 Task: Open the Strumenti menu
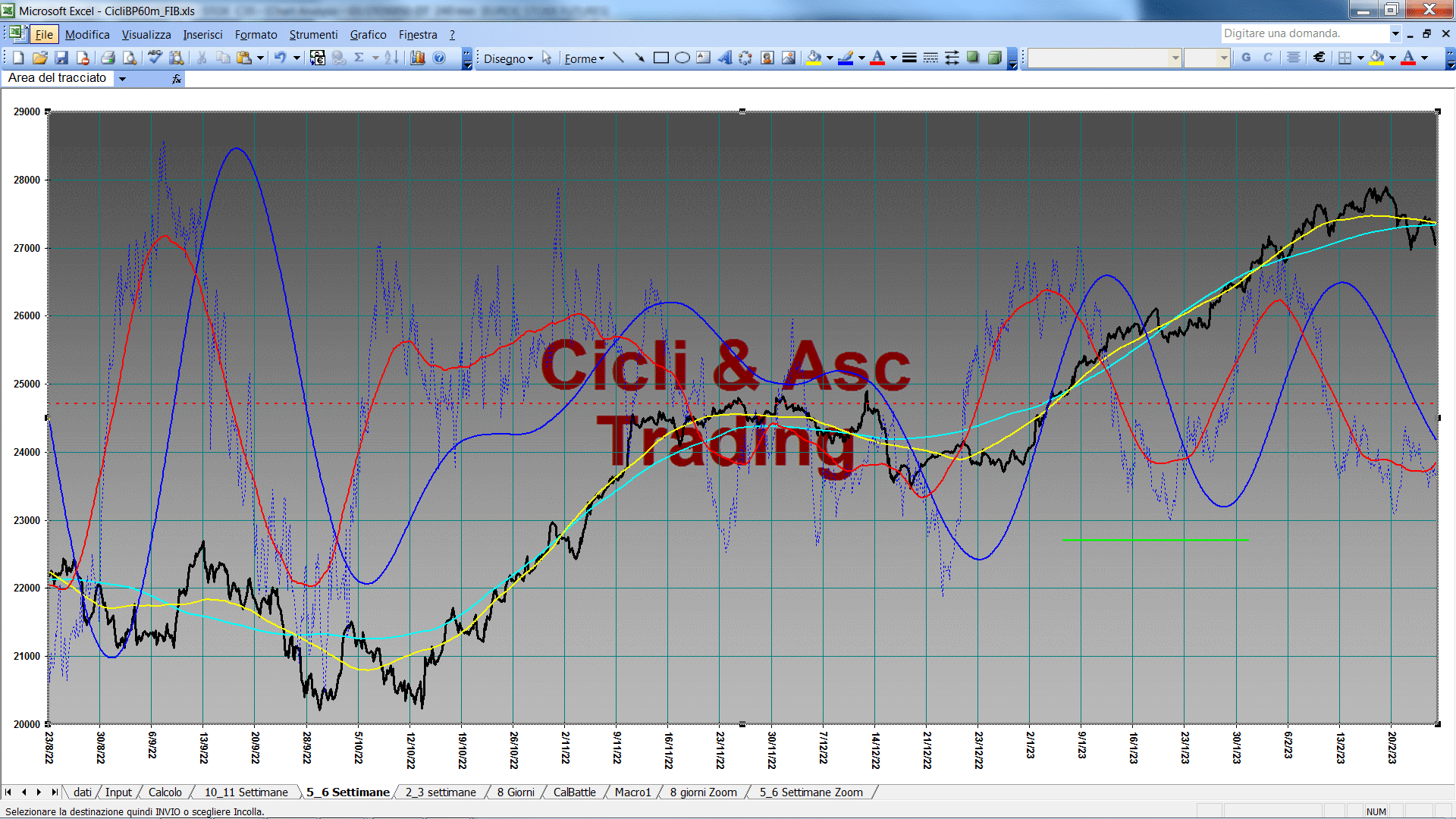pyautogui.click(x=313, y=35)
